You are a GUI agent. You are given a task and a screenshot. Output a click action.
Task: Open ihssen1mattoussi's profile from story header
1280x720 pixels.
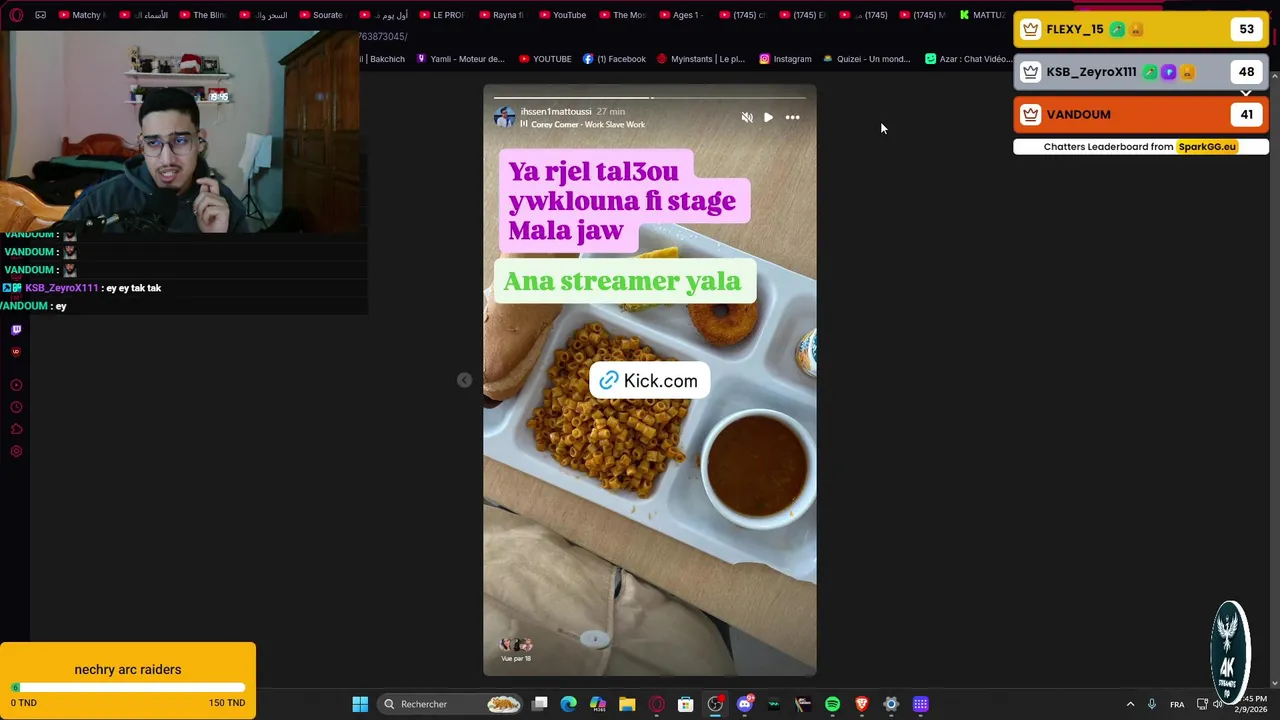tap(556, 112)
